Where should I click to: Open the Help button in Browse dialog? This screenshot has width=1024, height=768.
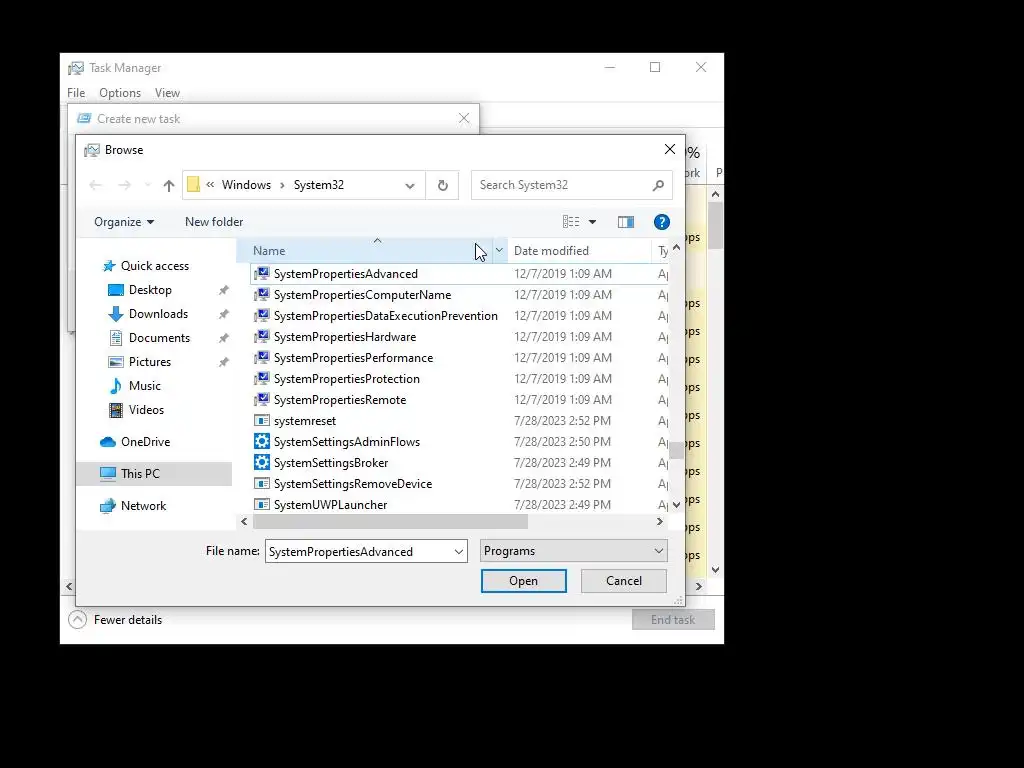click(x=662, y=222)
